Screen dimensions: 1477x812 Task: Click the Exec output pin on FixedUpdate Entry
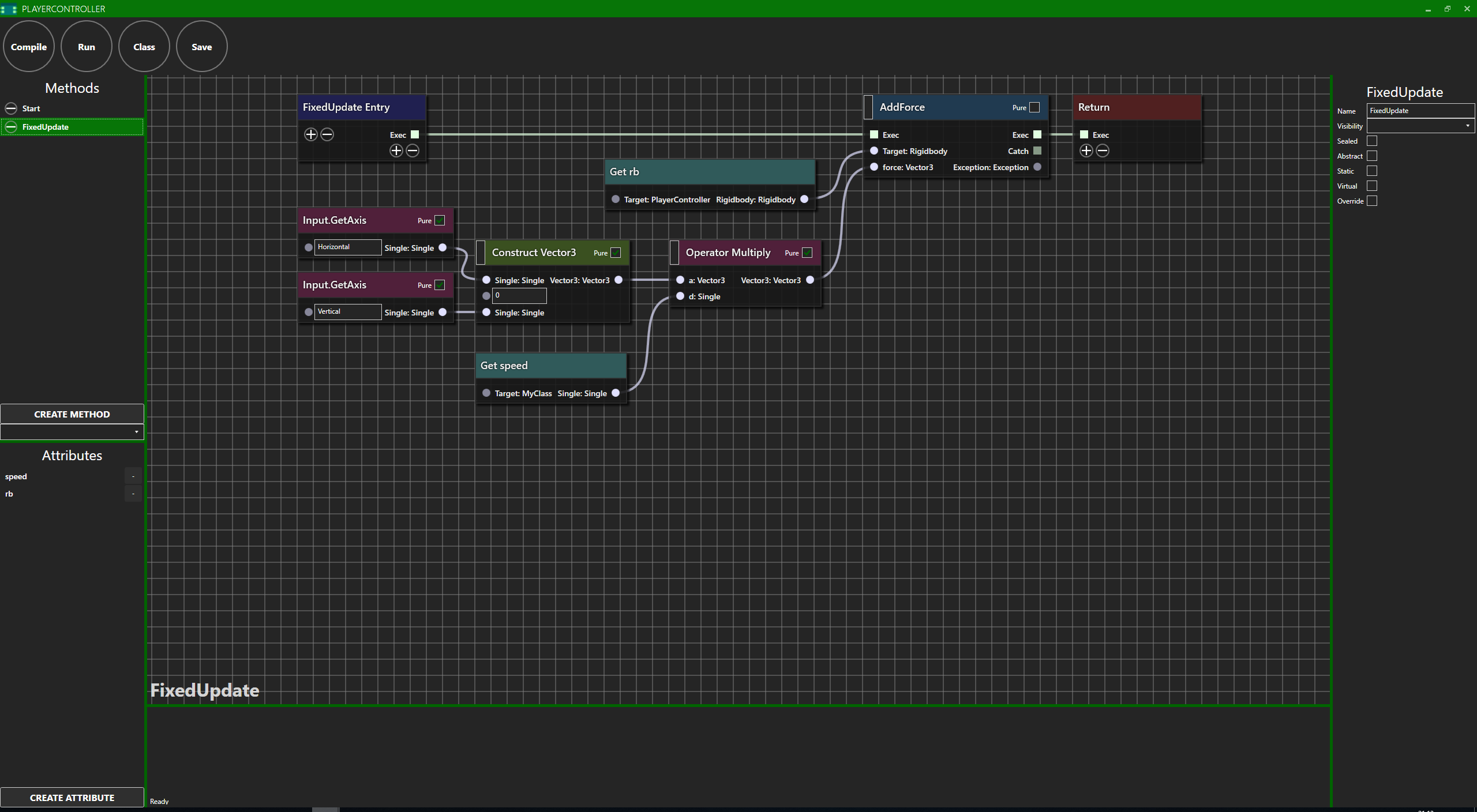coord(415,134)
